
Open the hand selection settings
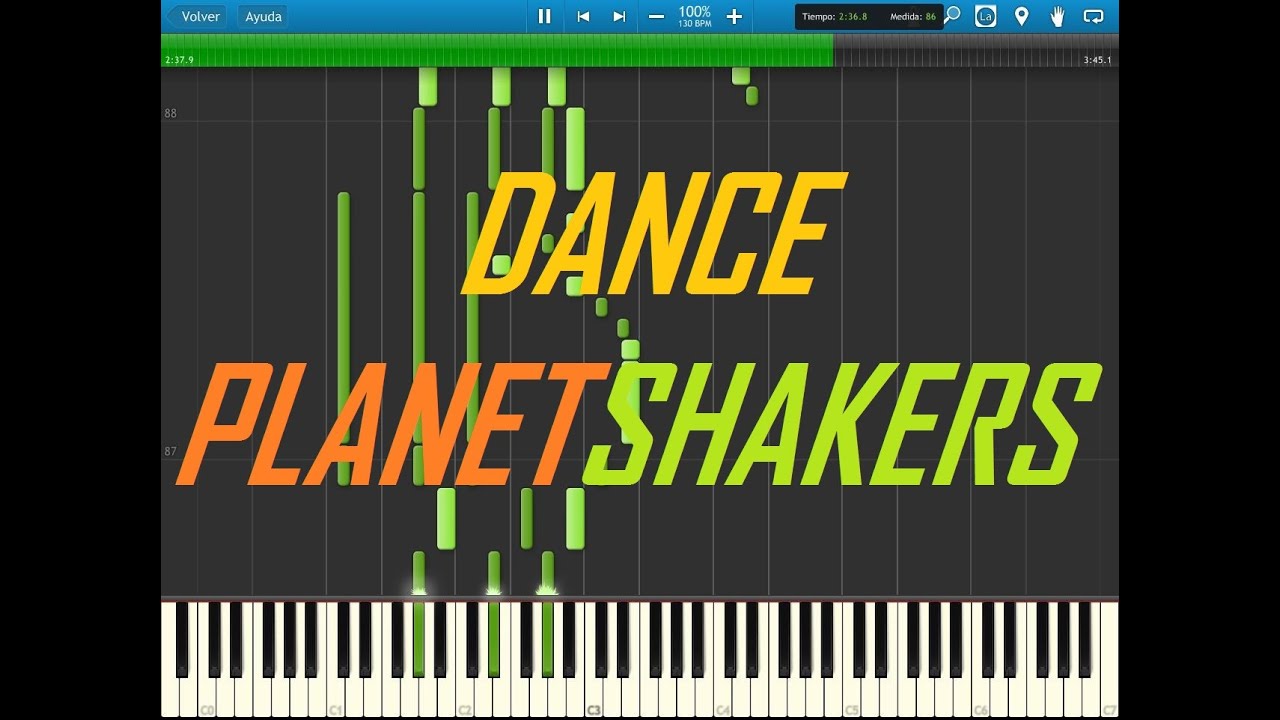click(1057, 16)
